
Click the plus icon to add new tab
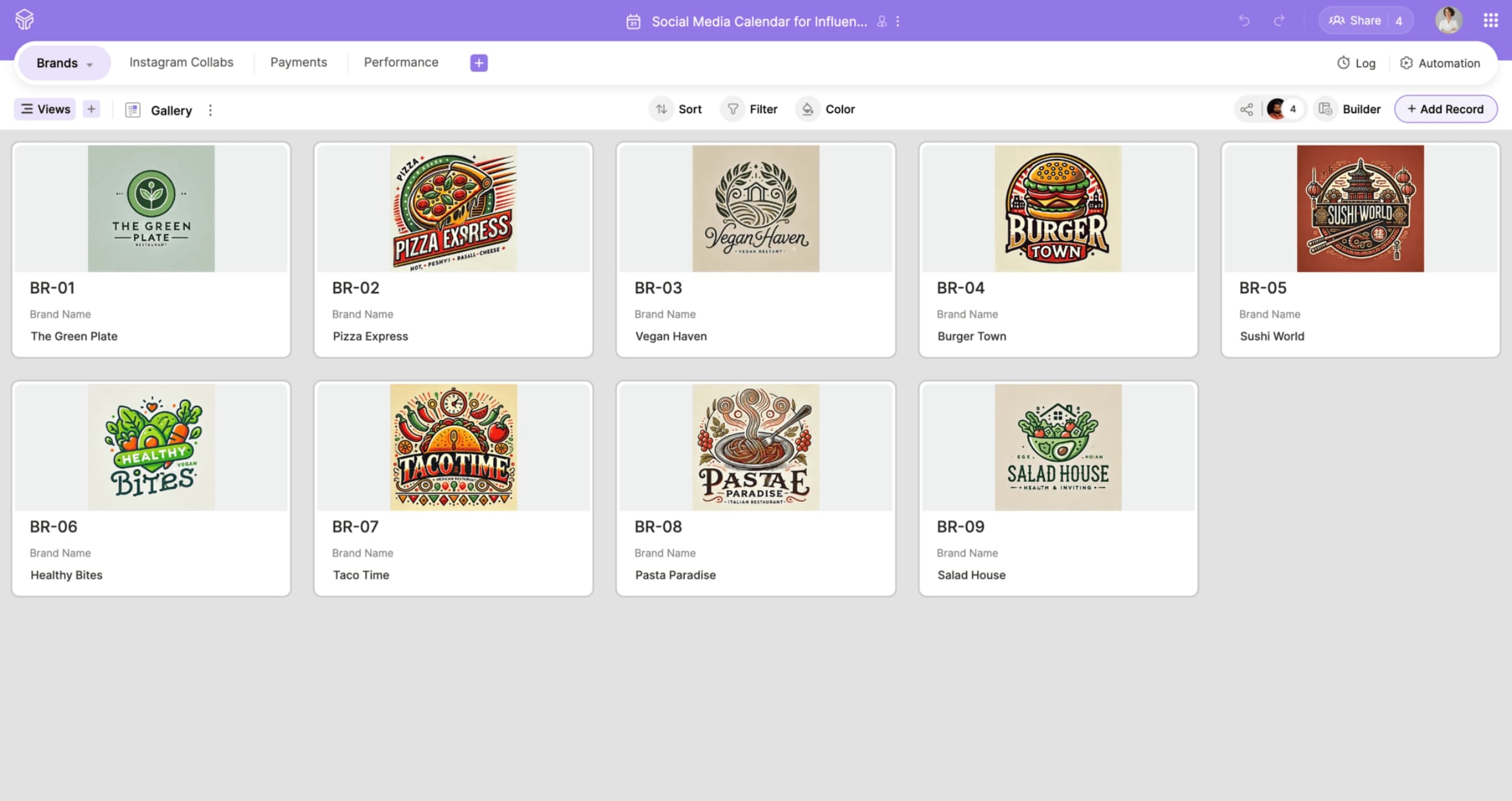[x=479, y=63]
